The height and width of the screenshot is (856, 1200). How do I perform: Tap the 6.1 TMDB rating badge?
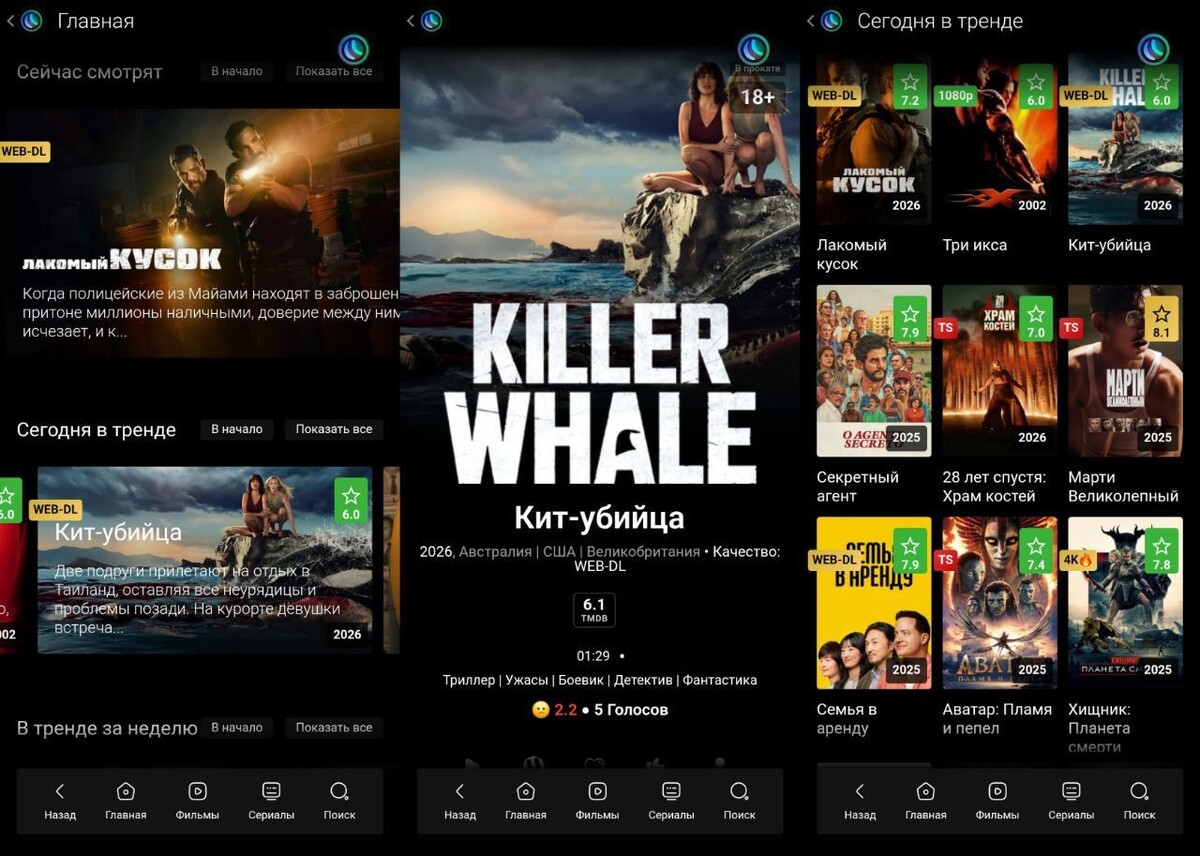pyautogui.click(x=594, y=610)
